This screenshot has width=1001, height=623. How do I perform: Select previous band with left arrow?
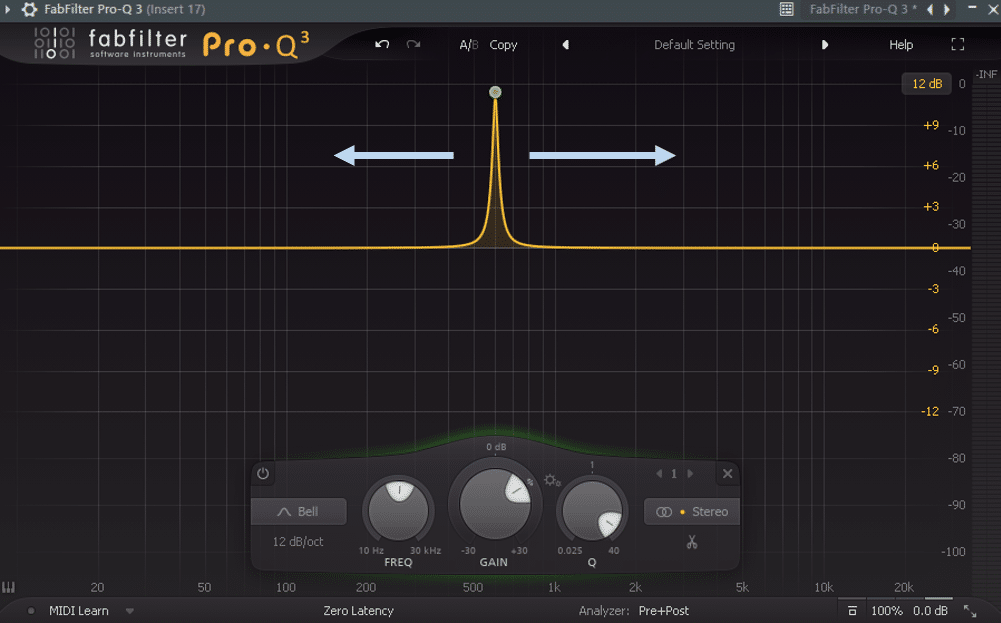659,474
